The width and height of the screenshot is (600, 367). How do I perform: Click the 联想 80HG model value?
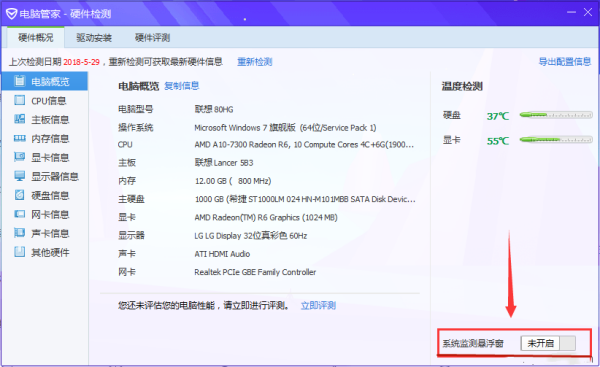pos(214,109)
